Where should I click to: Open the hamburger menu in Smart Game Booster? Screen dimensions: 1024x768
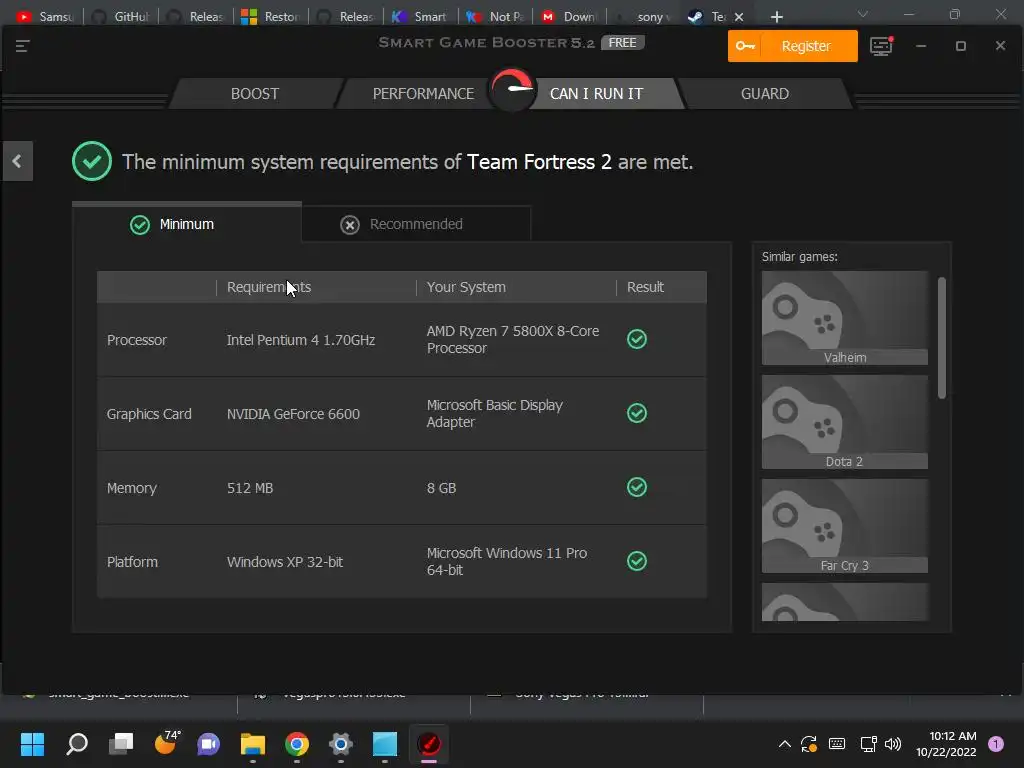22,46
